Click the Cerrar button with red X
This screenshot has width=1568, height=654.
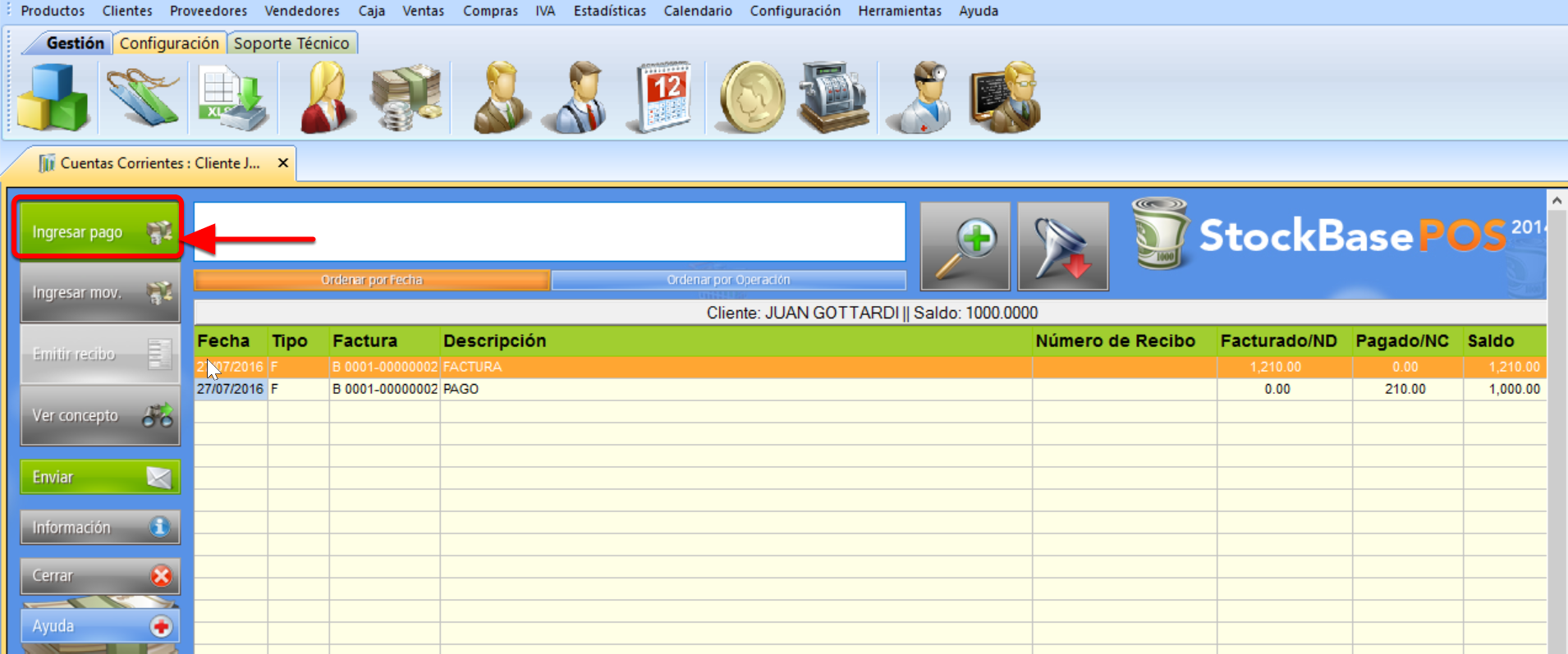pyautogui.click(x=100, y=576)
